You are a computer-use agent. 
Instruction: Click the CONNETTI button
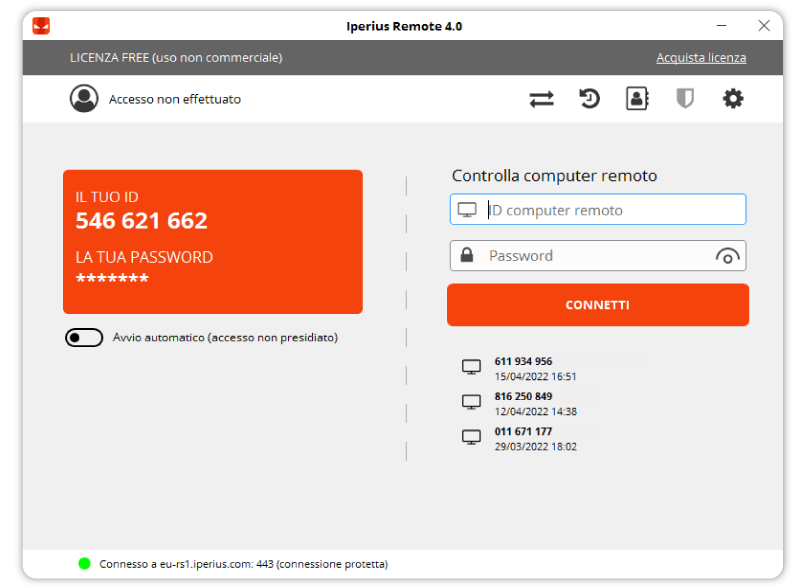(598, 305)
